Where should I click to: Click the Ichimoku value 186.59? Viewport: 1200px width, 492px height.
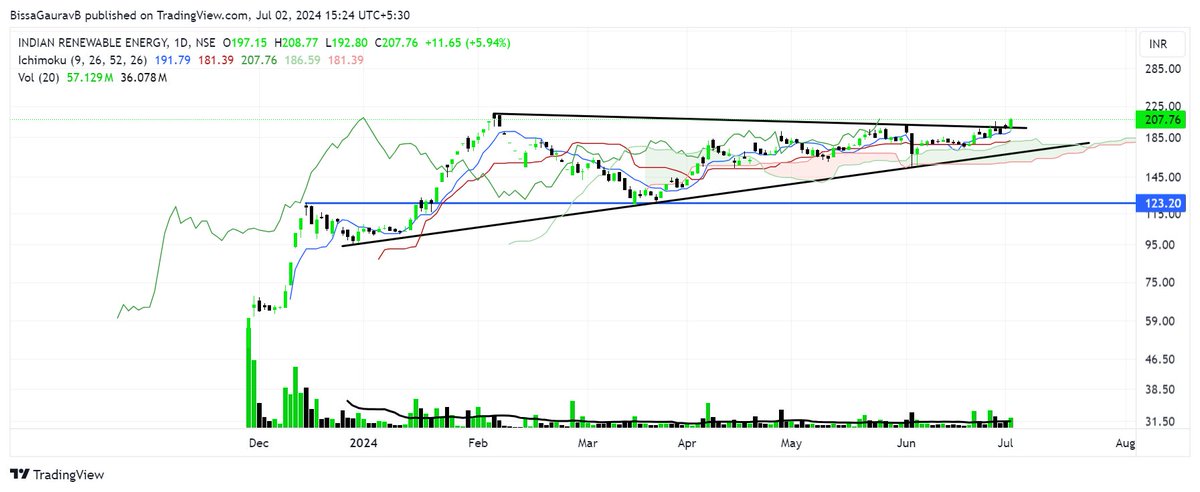click(300, 60)
